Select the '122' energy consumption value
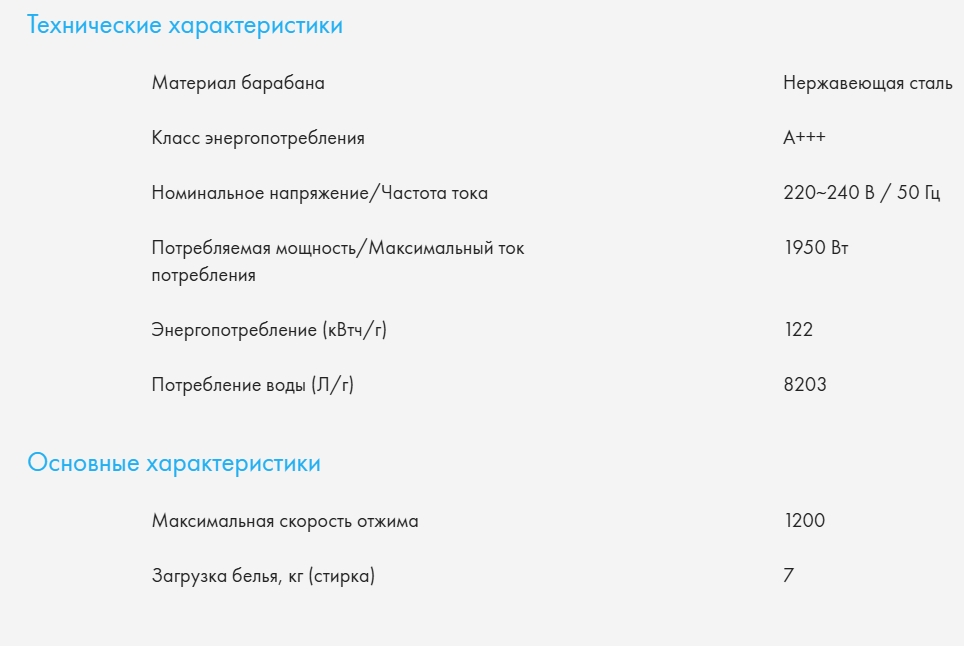 tap(799, 330)
